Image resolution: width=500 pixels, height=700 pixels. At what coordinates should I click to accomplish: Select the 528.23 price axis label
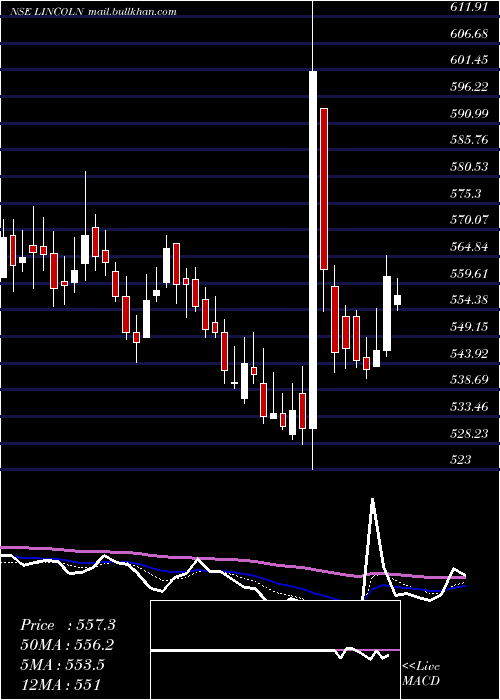[469, 433]
